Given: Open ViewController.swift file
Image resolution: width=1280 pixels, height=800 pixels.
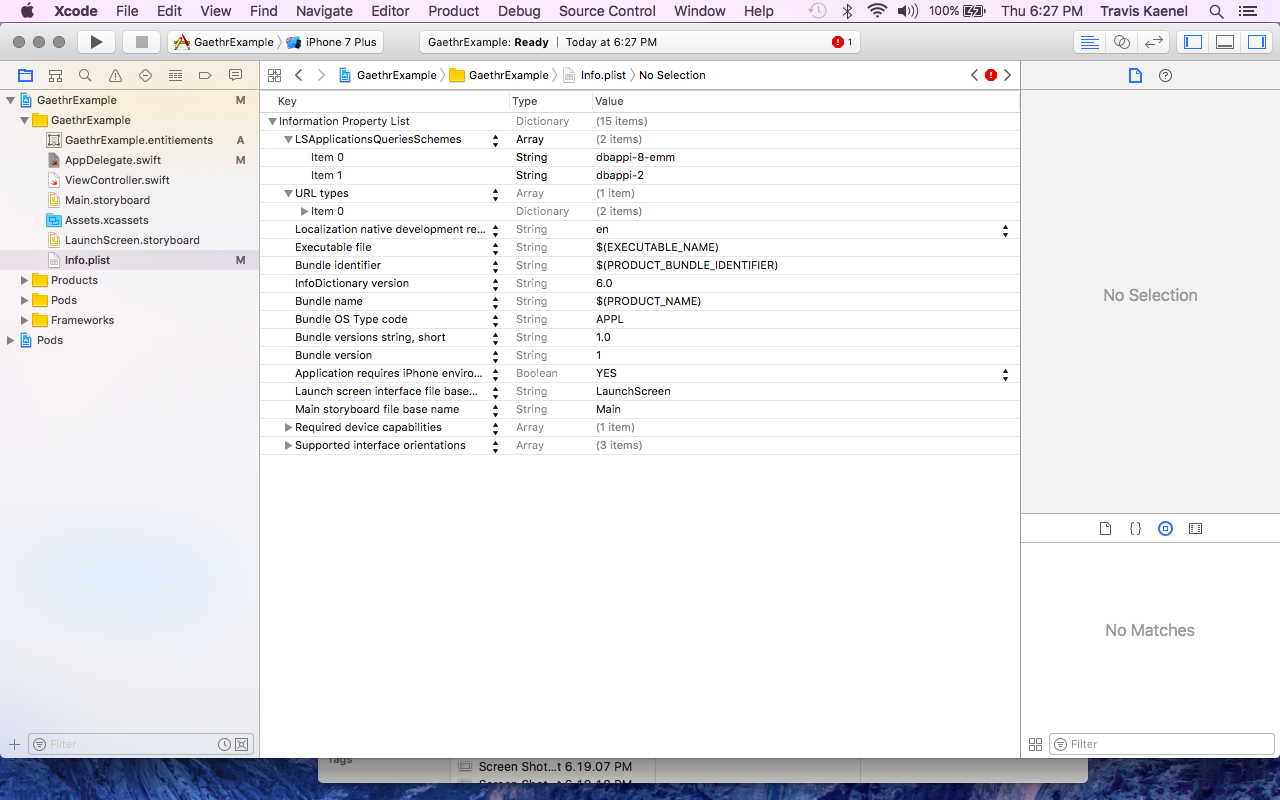Looking at the screenshot, I should tap(117, 180).
